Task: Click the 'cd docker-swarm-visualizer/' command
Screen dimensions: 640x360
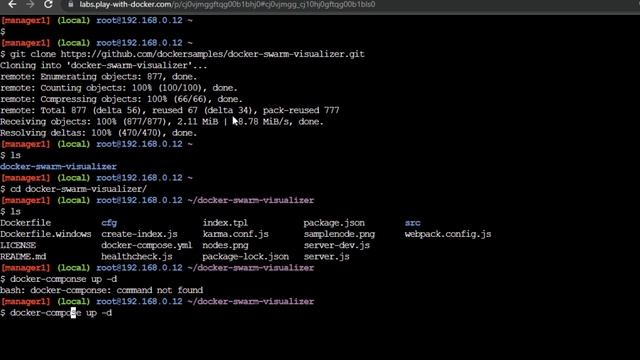Action: coord(73,189)
